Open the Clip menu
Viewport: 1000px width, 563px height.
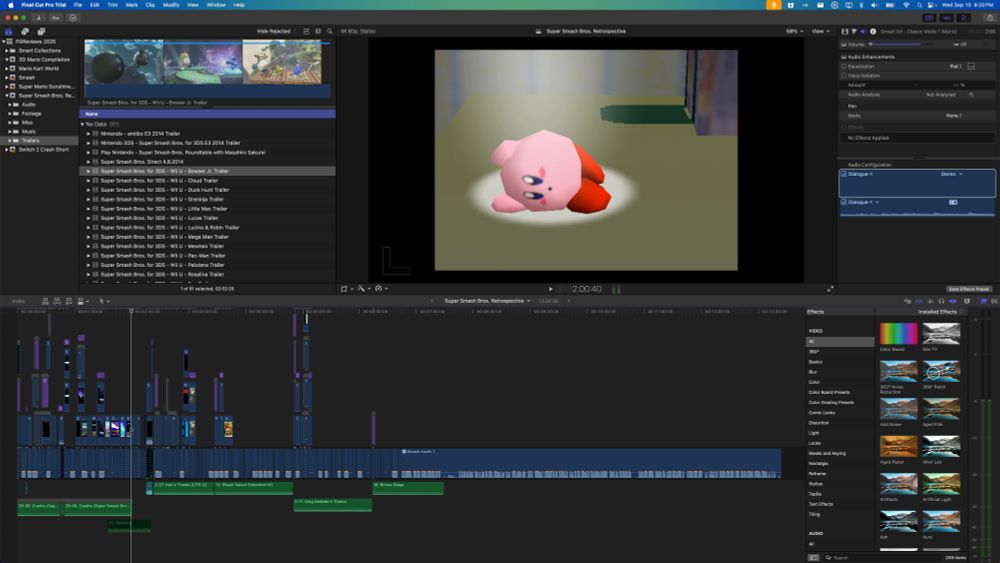(150, 5)
